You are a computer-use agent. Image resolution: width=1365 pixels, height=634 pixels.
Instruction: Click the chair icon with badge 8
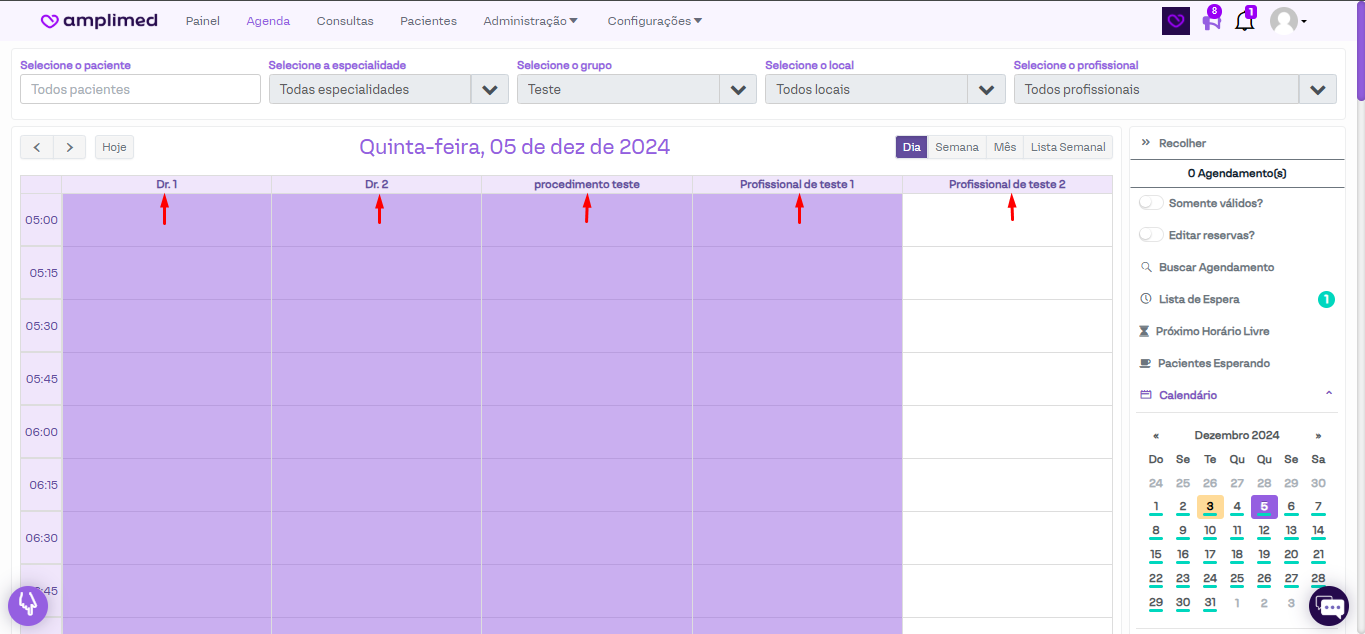(1211, 21)
